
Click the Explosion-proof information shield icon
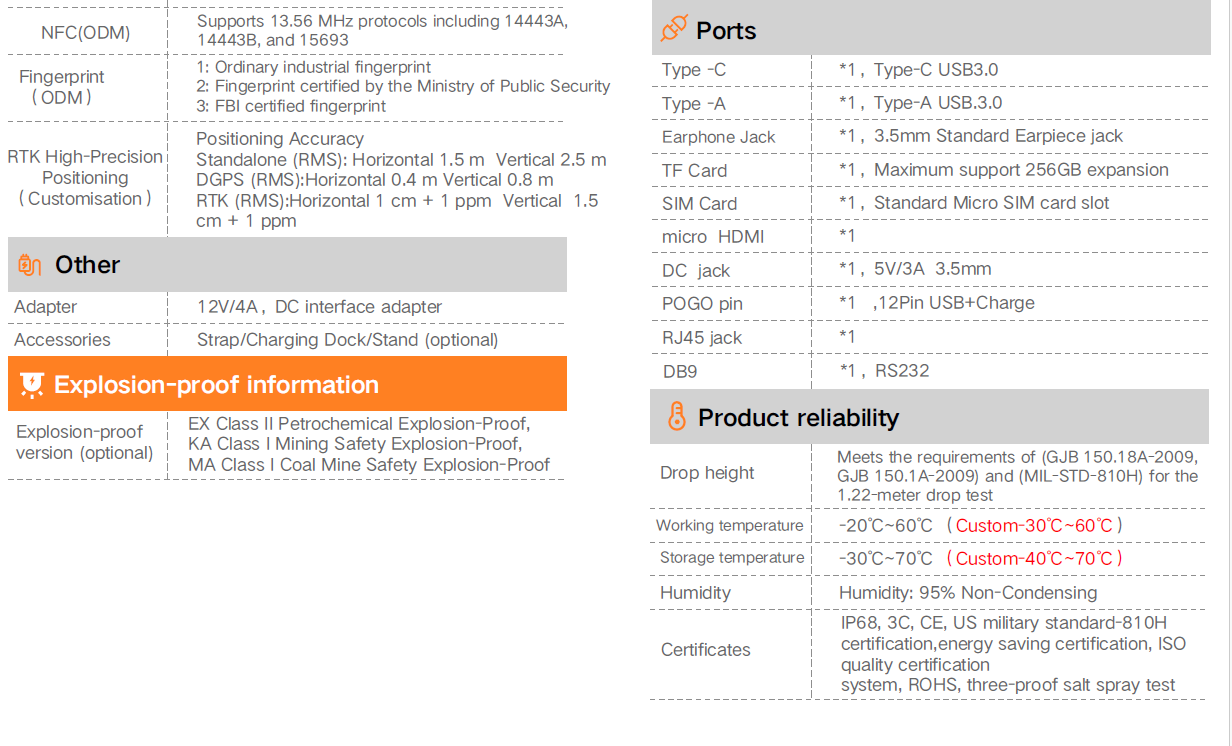(x=32, y=384)
